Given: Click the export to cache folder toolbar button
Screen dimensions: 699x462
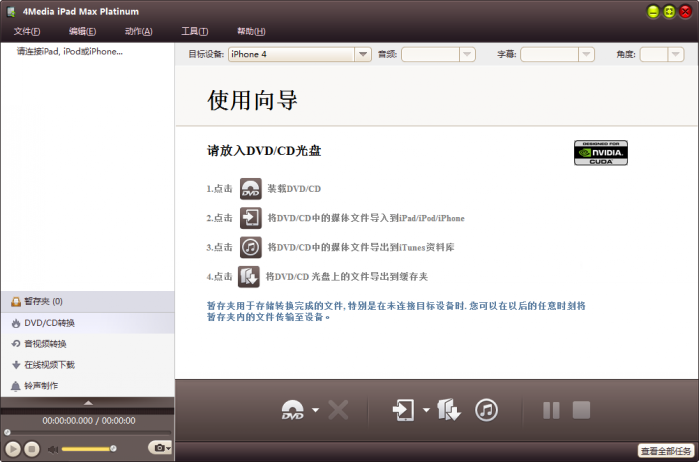Looking at the screenshot, I should tap(449, 410).
